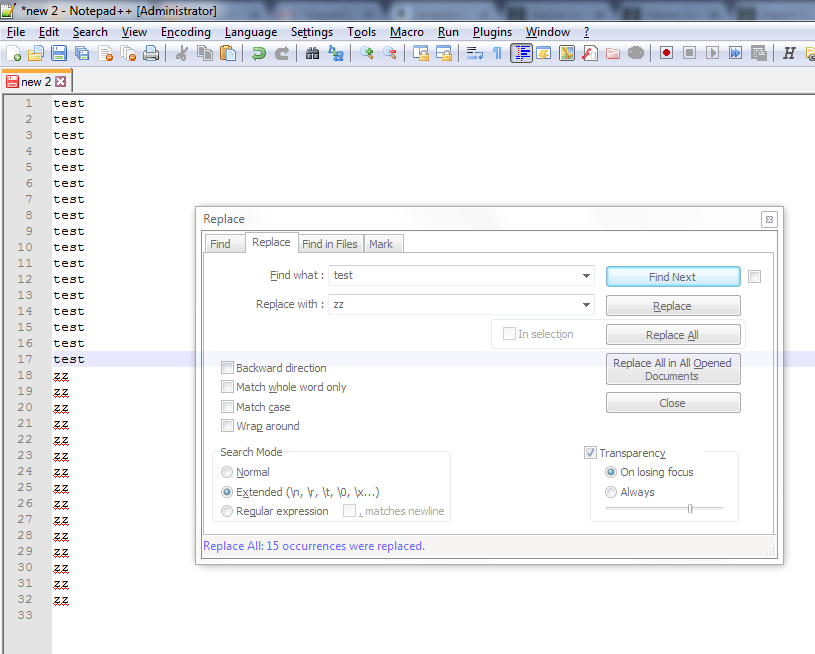The width and height of the screenshot is (815, 654).
Task: Click the Save All toolbar icon
Action: coord(82,53)
